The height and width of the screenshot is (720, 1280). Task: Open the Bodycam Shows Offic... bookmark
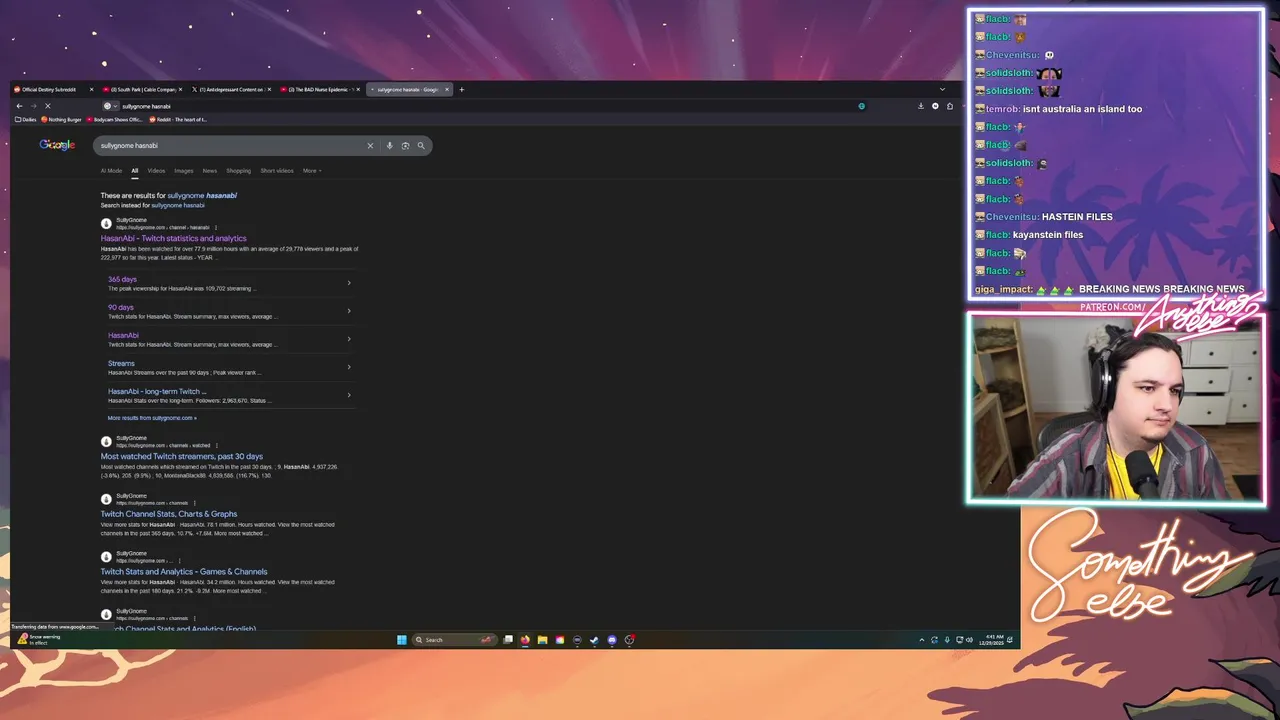click(115, 120)
